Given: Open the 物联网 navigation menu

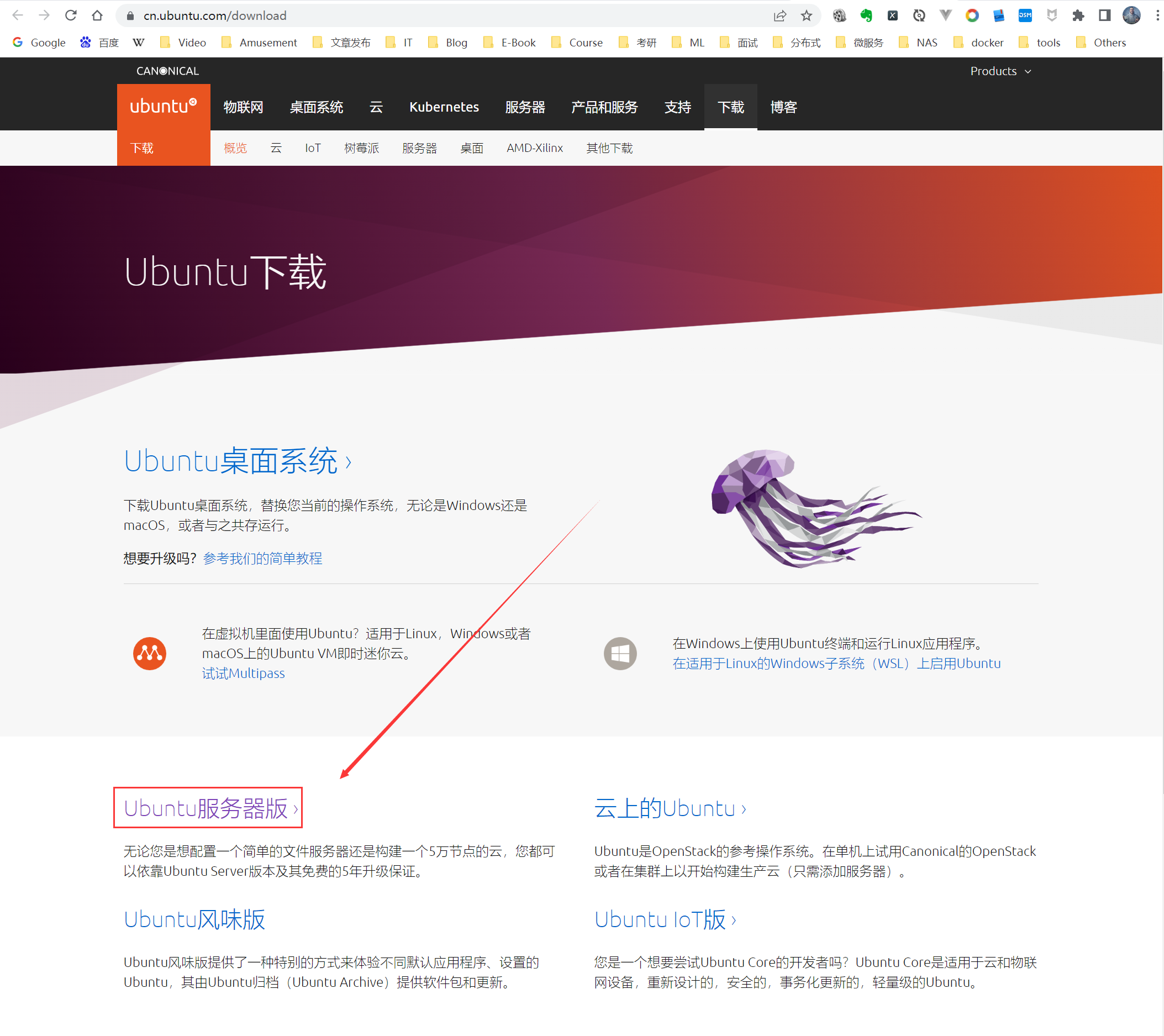Looking at the screenshot, I should point(243,107).
